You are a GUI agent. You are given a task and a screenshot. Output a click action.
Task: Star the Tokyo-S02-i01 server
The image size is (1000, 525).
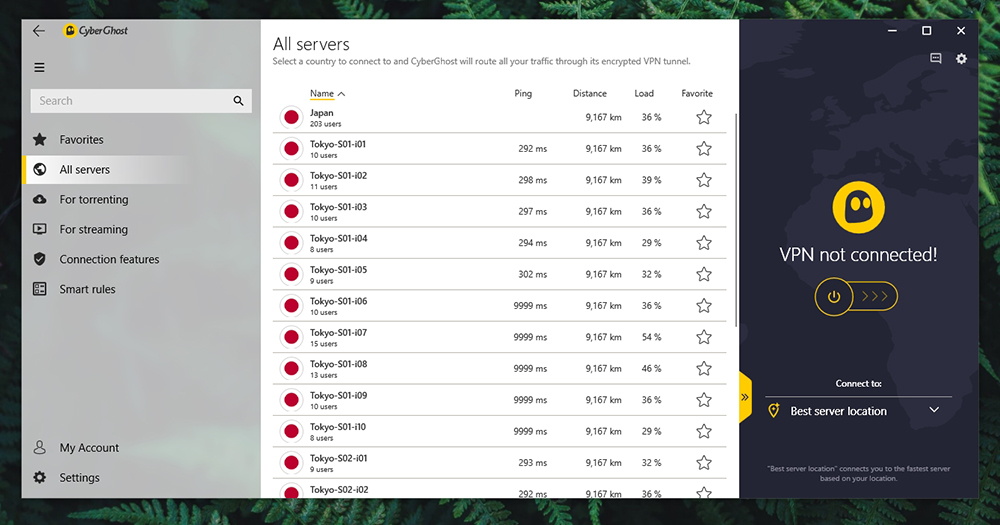704,462
